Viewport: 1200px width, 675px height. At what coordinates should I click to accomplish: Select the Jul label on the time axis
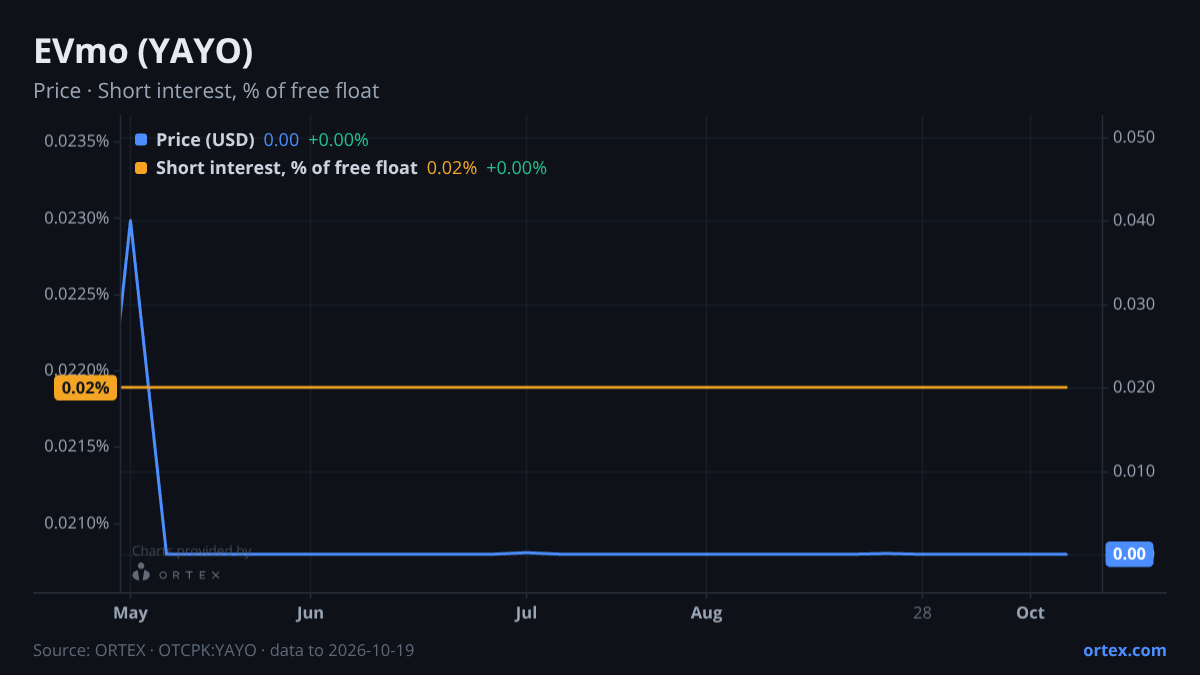tap(526, 612)
